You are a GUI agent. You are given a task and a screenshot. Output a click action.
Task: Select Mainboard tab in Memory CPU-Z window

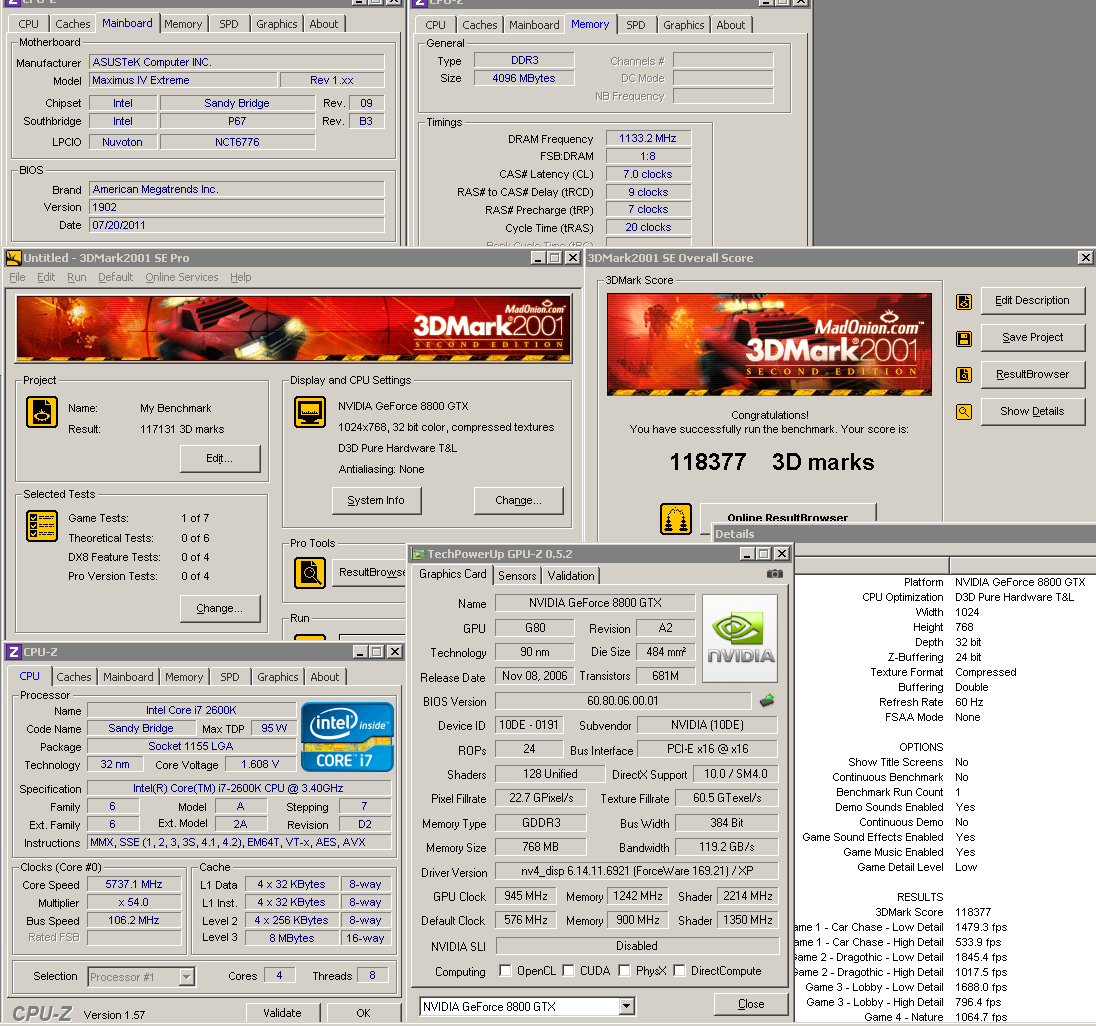(x=534, y=25)
